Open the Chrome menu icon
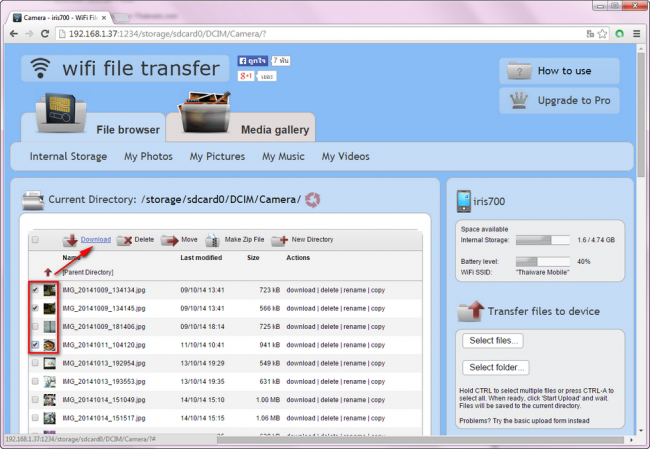Screen dimensions: 650x449 [637, 34]
